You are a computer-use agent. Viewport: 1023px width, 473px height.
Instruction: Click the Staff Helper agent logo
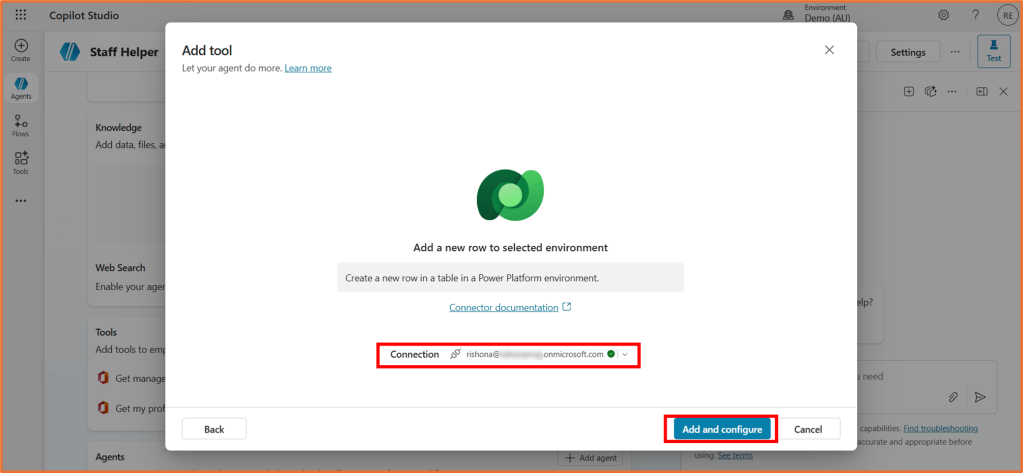pos(70,52)
